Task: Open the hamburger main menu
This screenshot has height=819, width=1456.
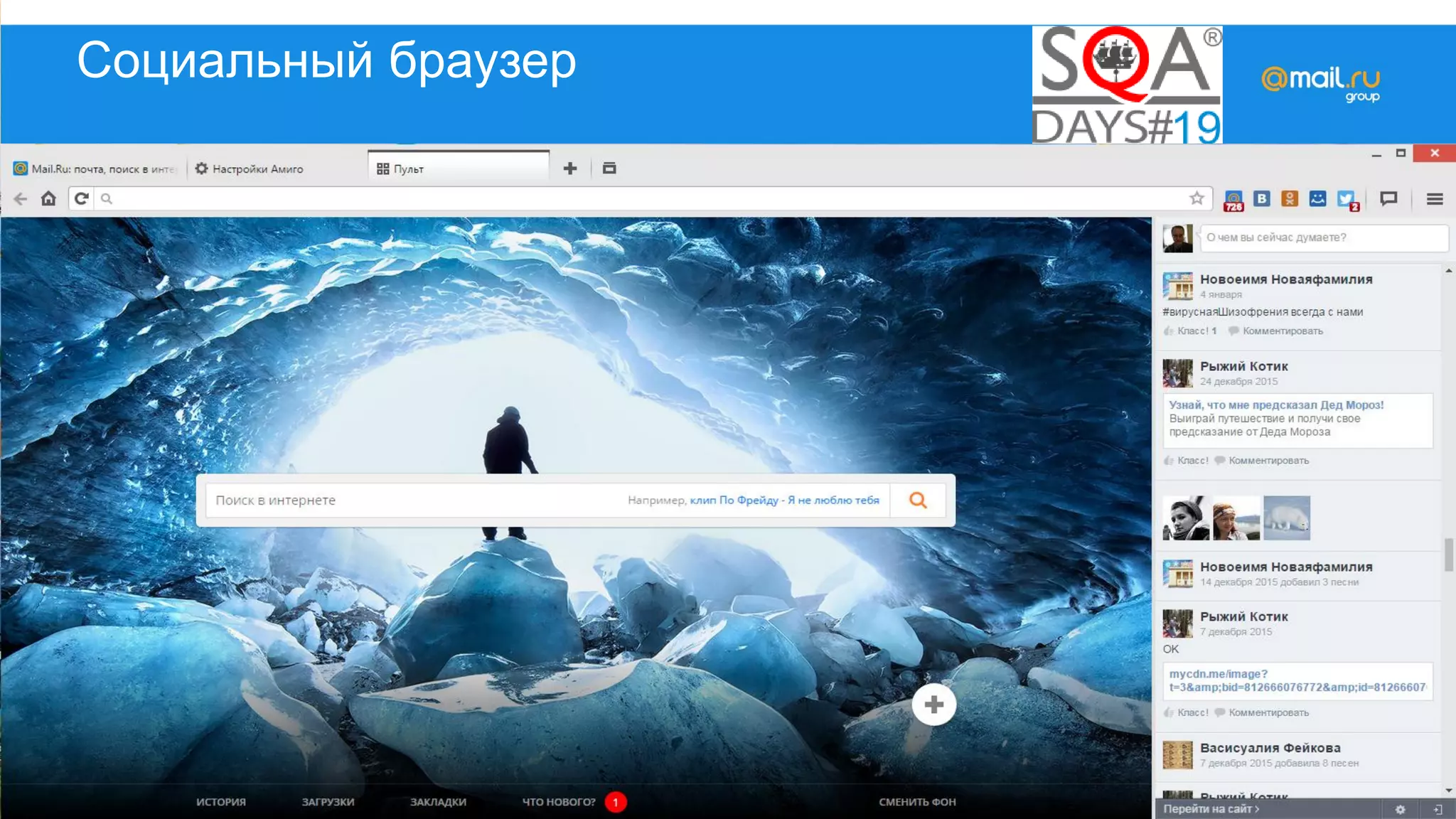Action: [x=1435, y=199]
